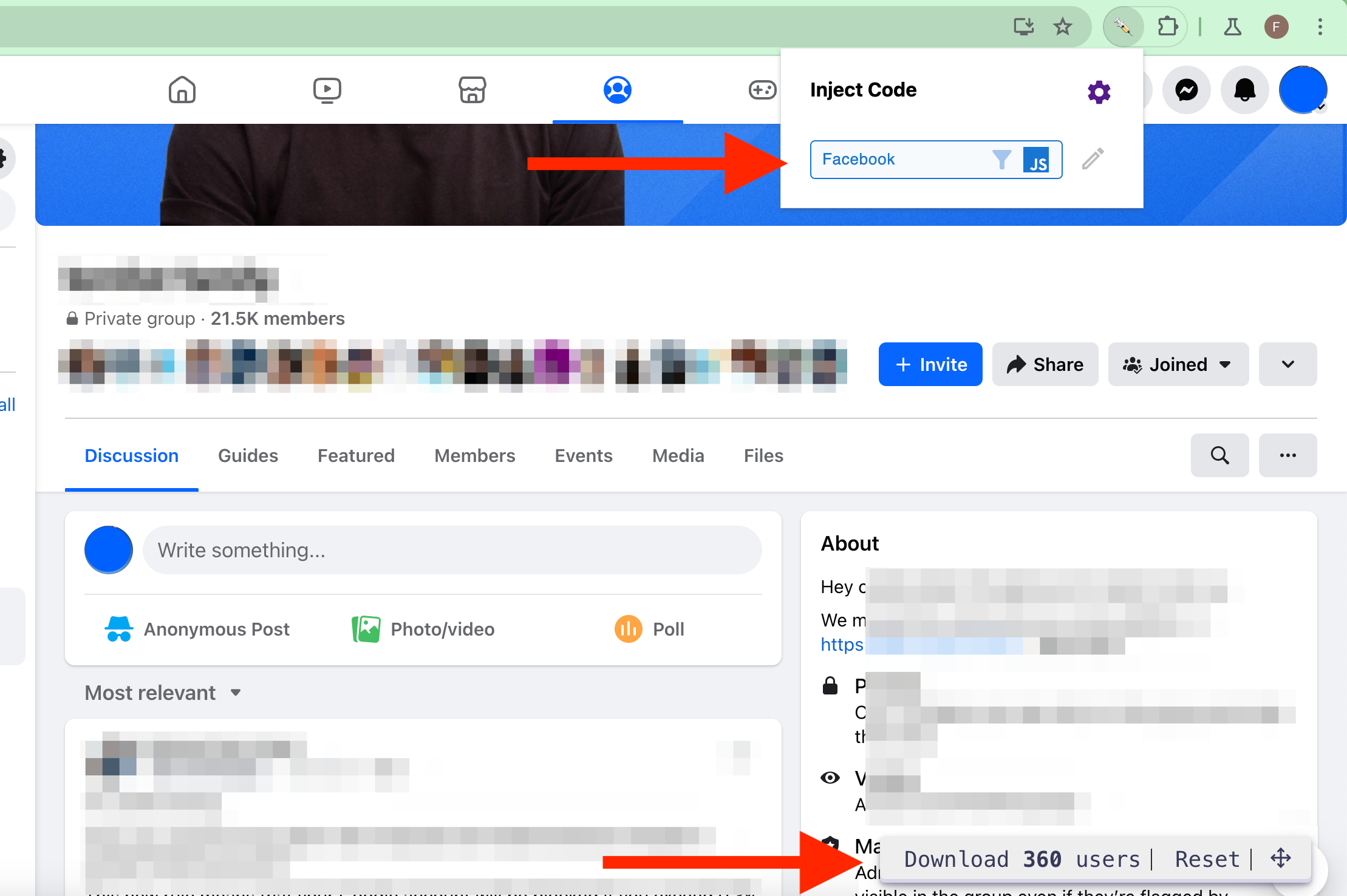Switch to the Guides tab

click(x=248, y=456)
